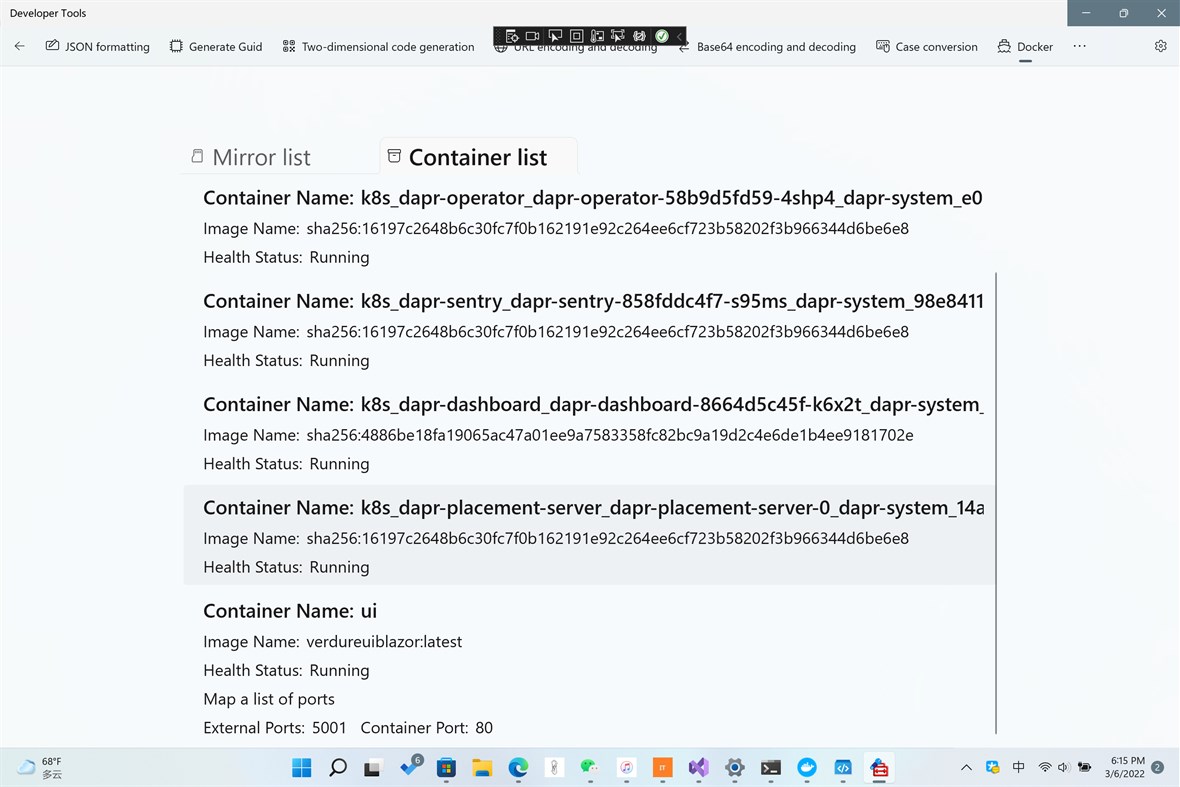Open the Case conversion tool
Screen dimensions: 1180x787
pyautogui.click(x=927, y=47)
